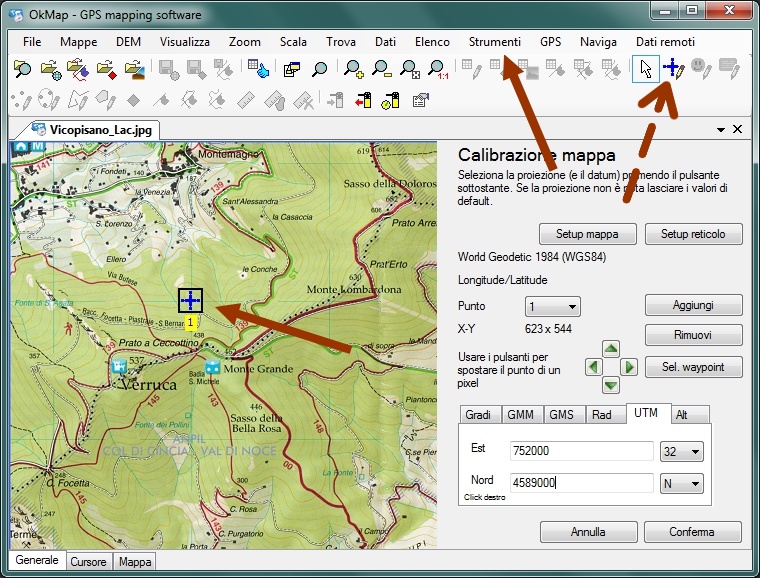Move point one pixel down
The height and width of the screenshot is (578, 760).
[611, 385]
